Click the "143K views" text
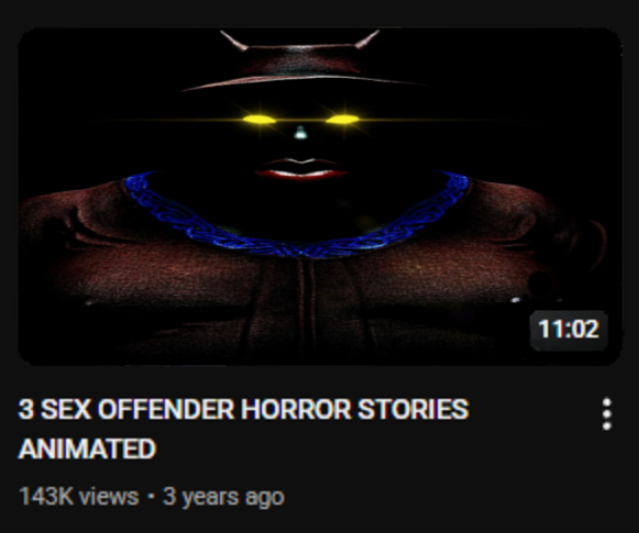Viewport: 639px width, 533px height. tap(79, 497)
